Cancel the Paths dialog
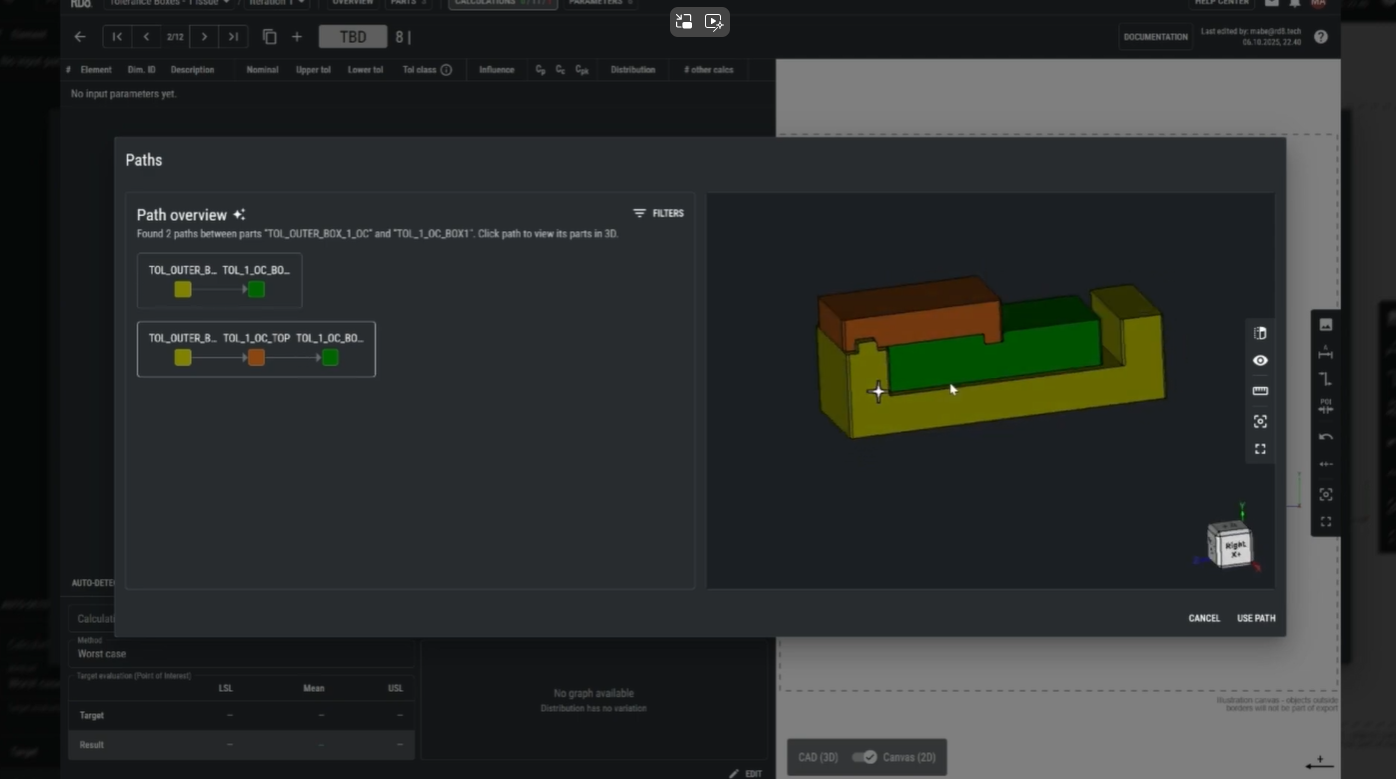Image resolution: width=1396 pixels, height=779 pixels. click(1204, 618)
